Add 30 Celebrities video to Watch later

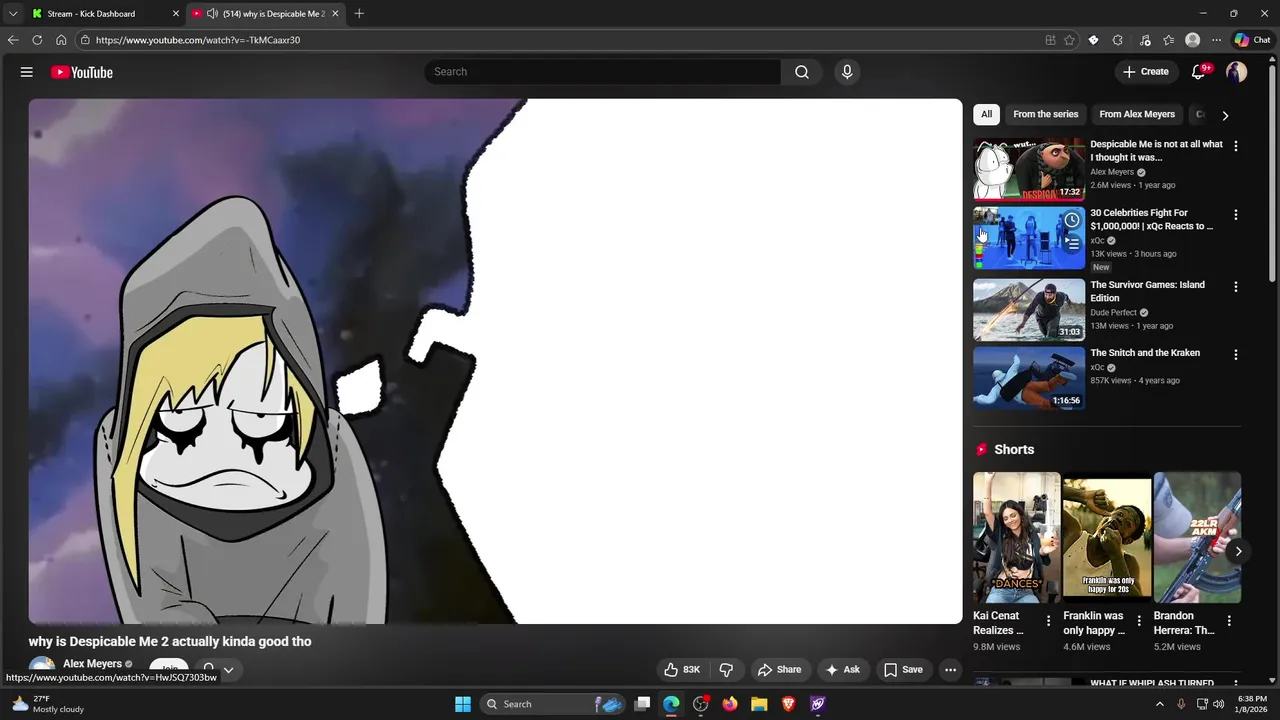[1072, 220]
